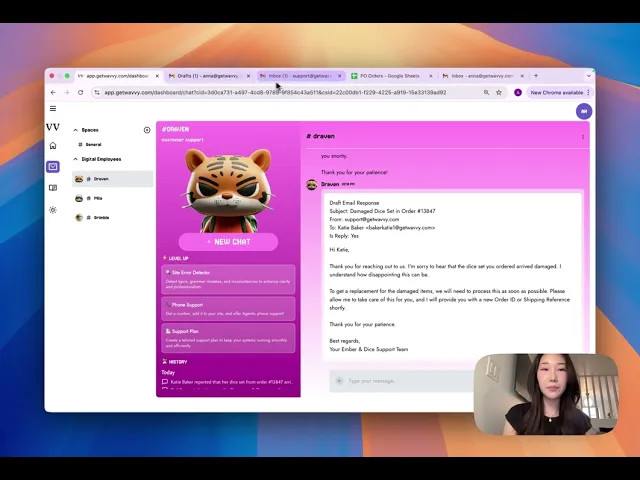The height and width of the screenshot is (480, 640).
Task: Click the webcam video overlay of presenter
Action: pos(546,394)
